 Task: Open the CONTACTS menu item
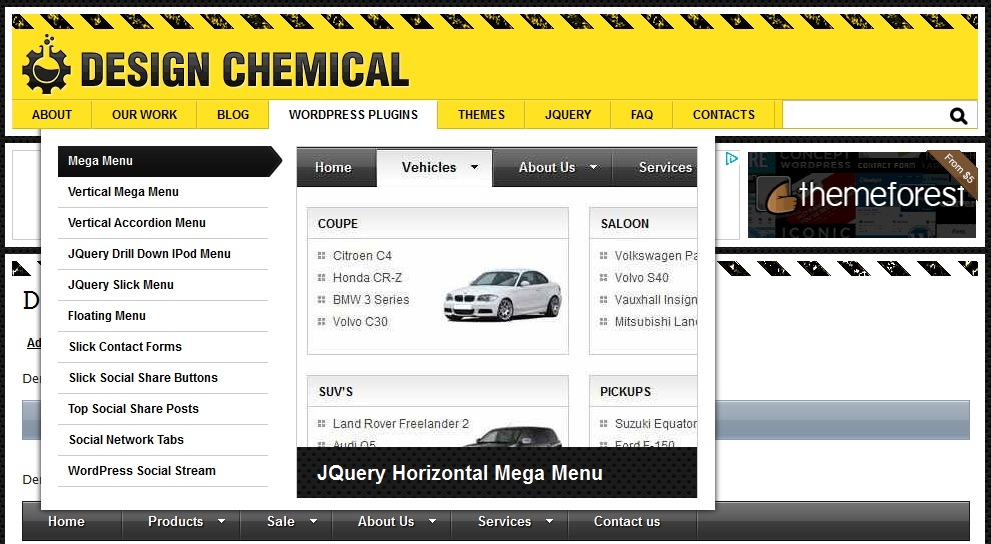click(724, 115)
